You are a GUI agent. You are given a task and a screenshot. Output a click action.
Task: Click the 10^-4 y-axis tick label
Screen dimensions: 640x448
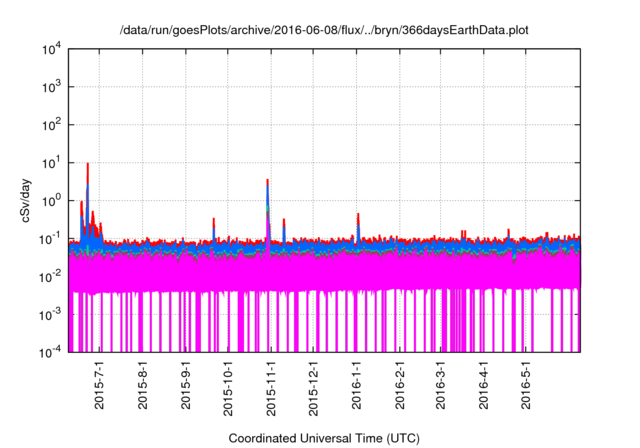pyautogui.click(x=50, y=352)
